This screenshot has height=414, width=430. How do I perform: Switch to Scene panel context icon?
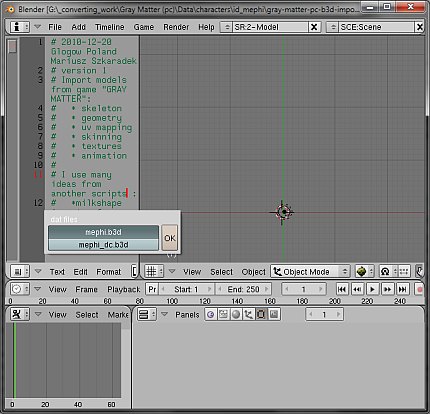coord(274,314)
